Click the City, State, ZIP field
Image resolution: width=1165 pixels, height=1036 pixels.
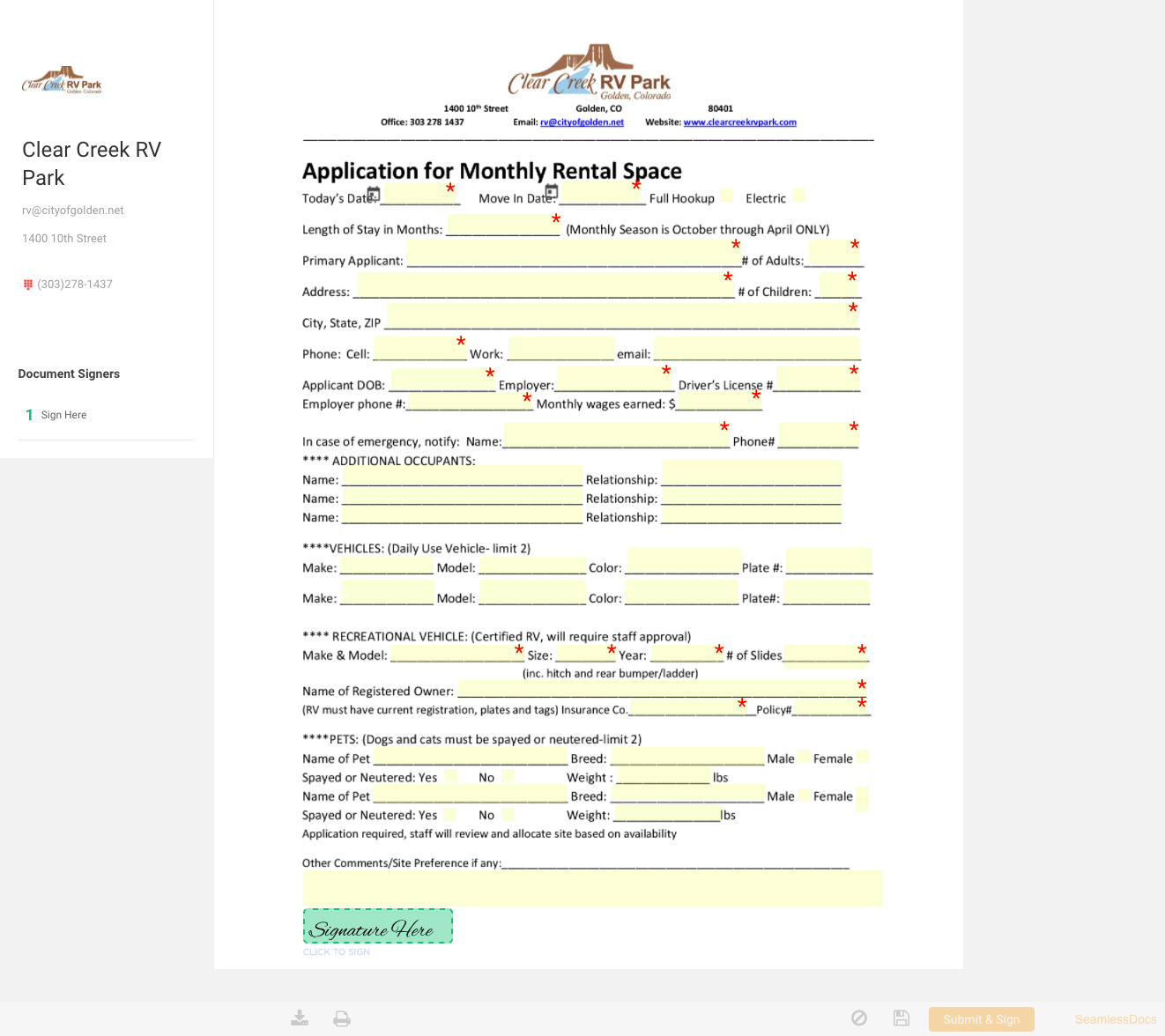click(623, 316)
